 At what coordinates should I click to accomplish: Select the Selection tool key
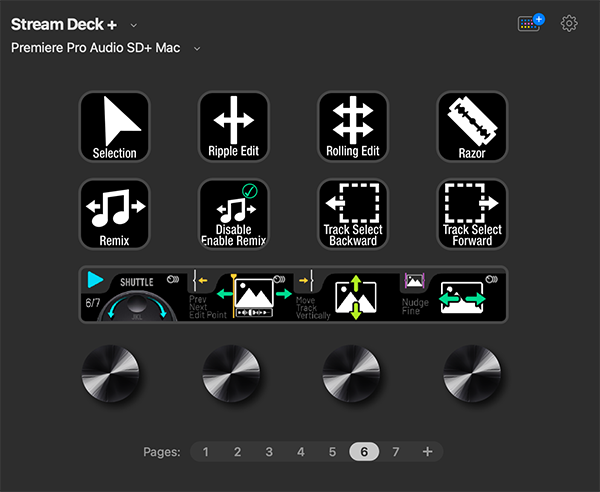(x=114, y=127)
